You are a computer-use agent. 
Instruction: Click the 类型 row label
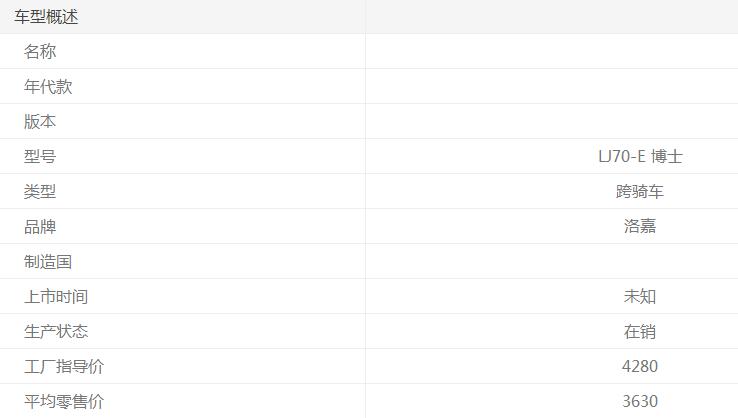[x=40, y=192]
